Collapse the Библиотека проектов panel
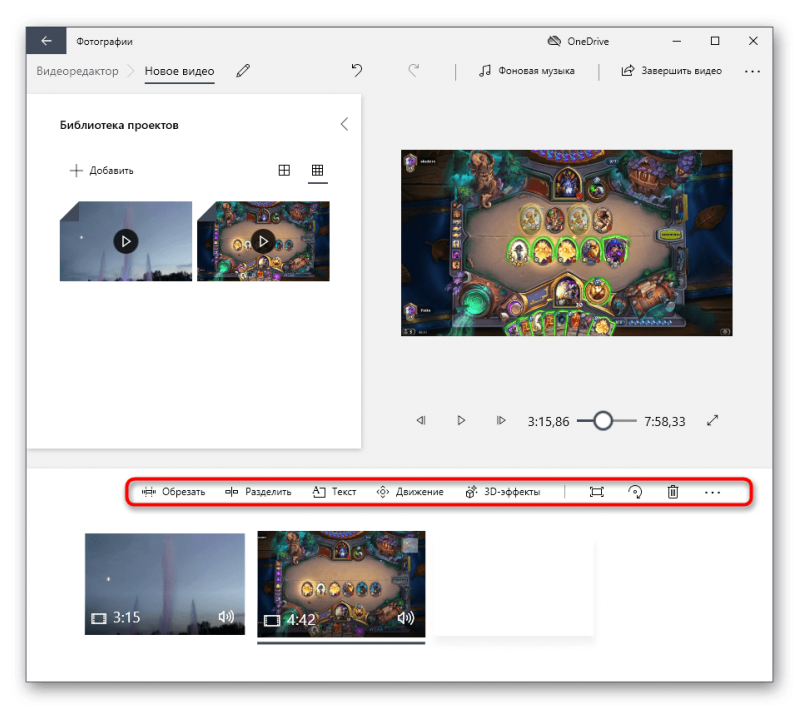 tap(344, 125)
